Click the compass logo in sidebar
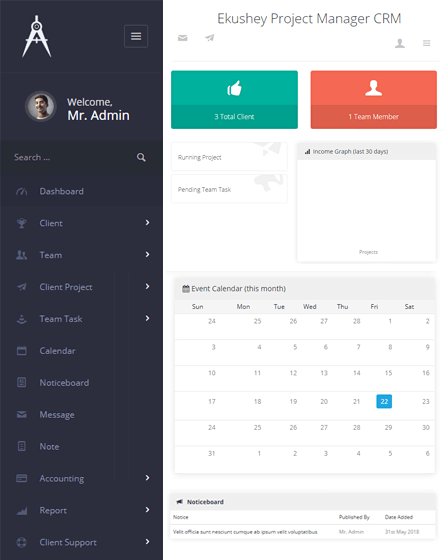This screenshot has height=560, width=448. [36, 36]
